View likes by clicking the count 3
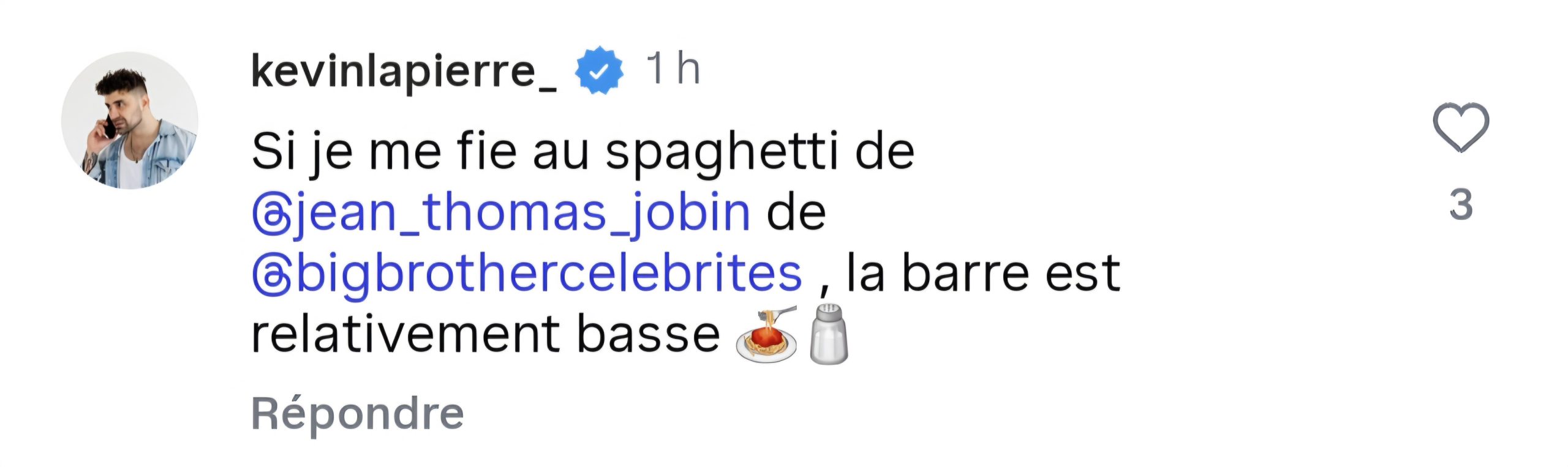The height and width of the screenshot is (467, 1568). (1460, 205)
